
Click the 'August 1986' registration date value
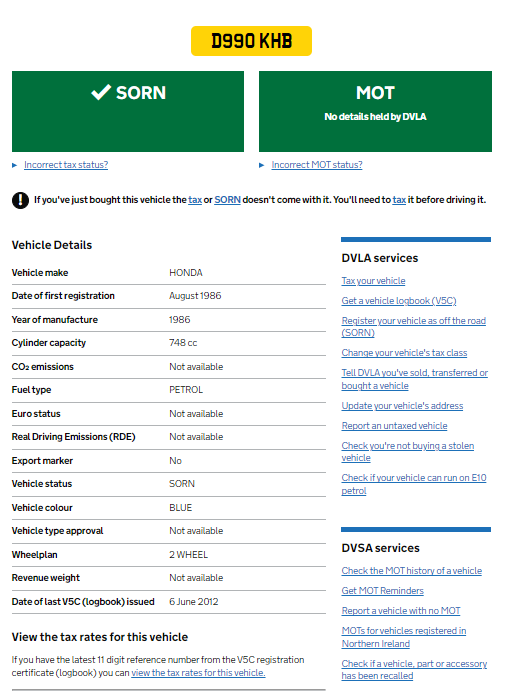[x=195, y=296]
